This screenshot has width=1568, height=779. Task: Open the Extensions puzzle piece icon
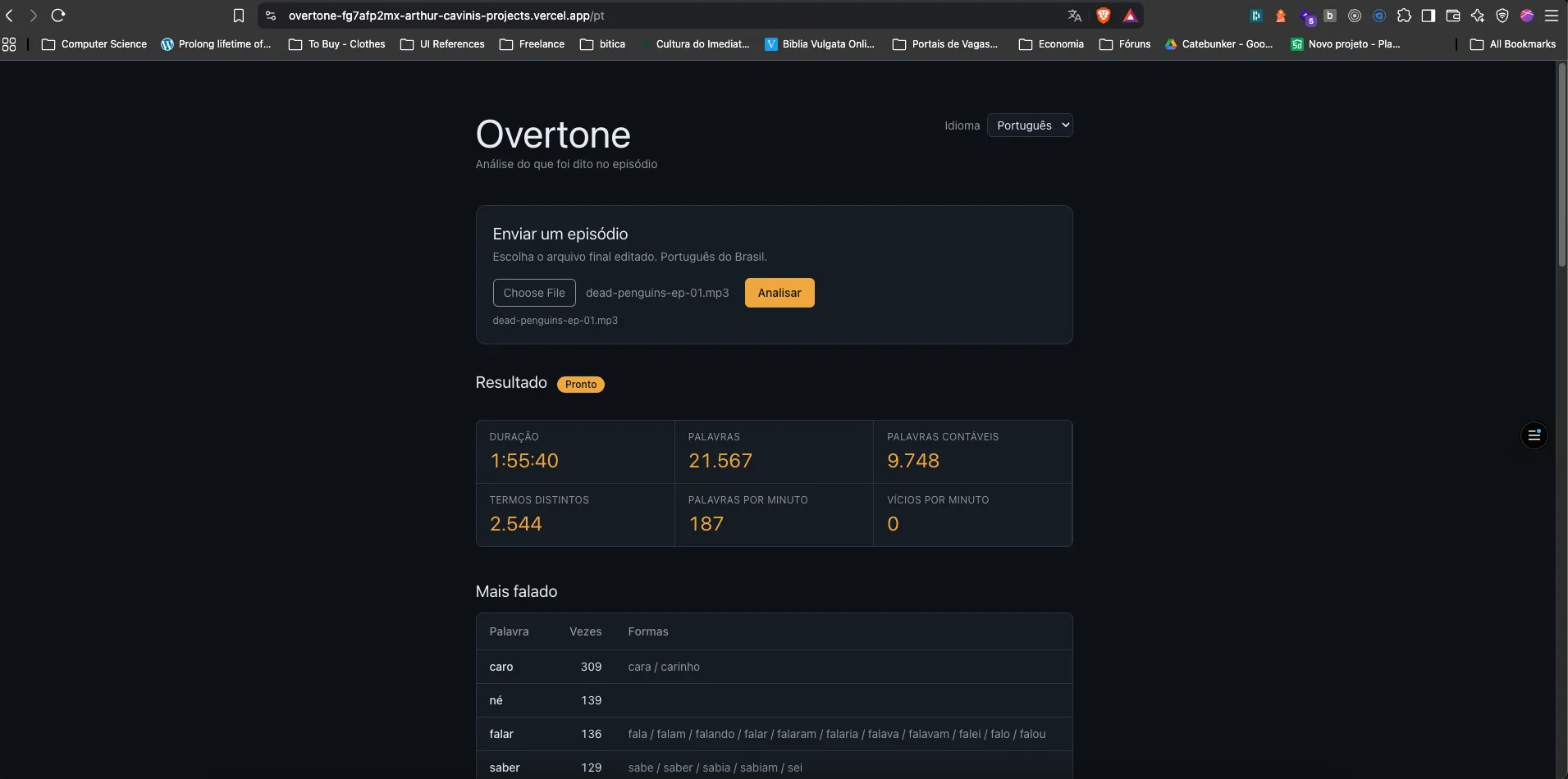[x=1404, y=16]
